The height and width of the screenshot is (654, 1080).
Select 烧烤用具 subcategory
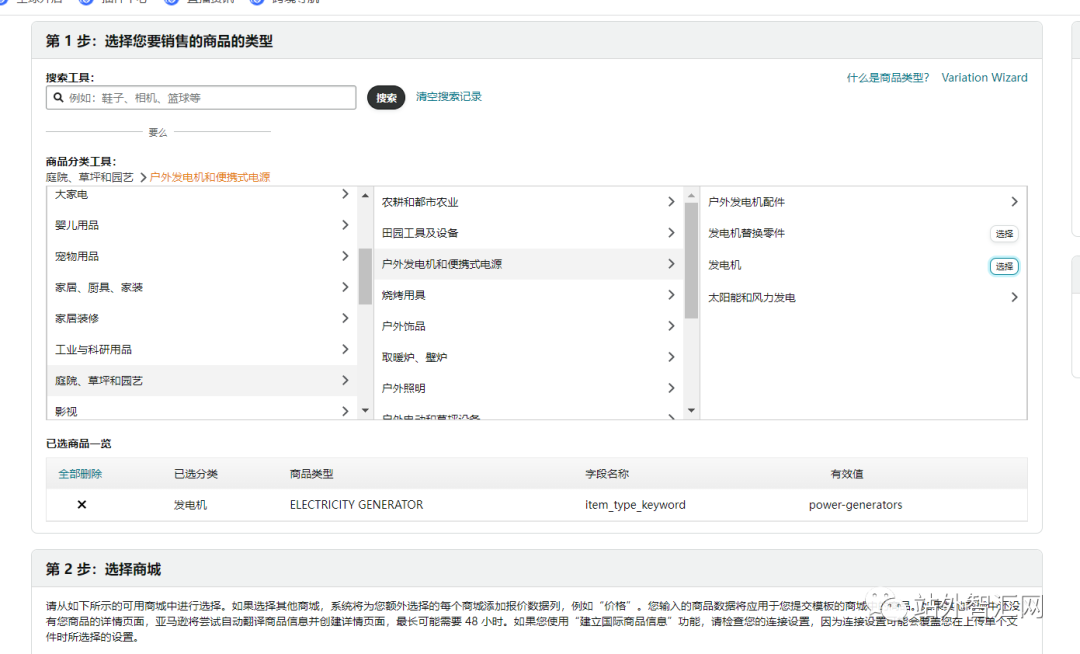[x=404, y=295]
